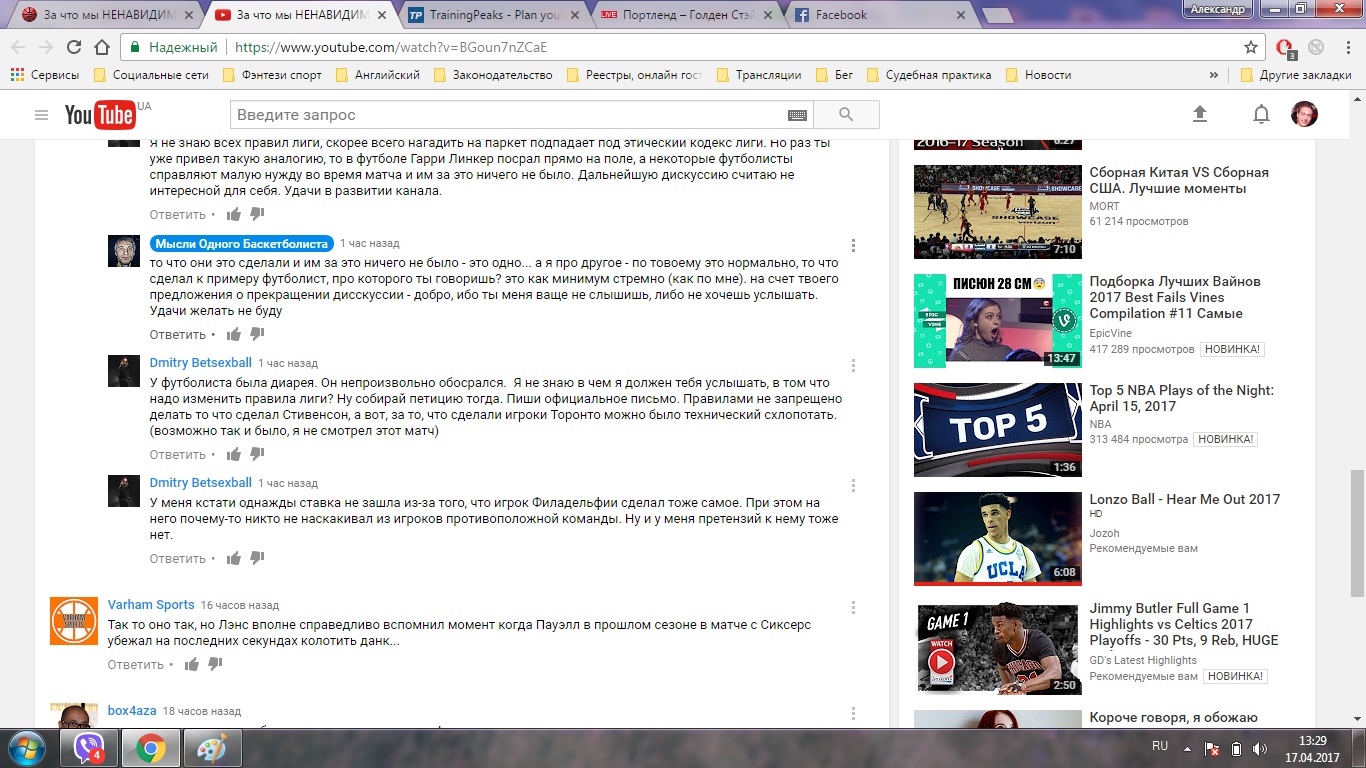Bookmark this page with the star icon
The width and height of the screenshot is (1366, 768).
tap(1250, 47)
